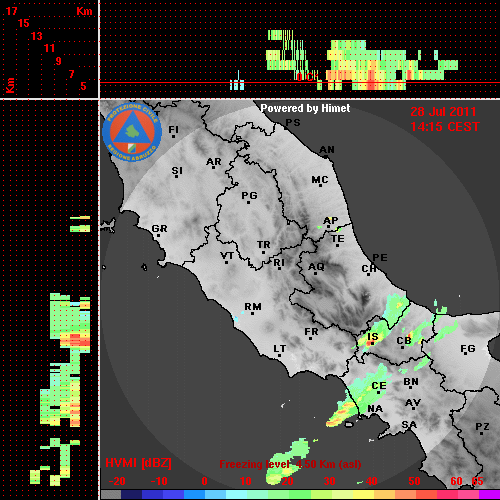The width and height of the screenshot is (500, 500).
Task: Click the 'IS' city label on the map
Action: (372, 336)
